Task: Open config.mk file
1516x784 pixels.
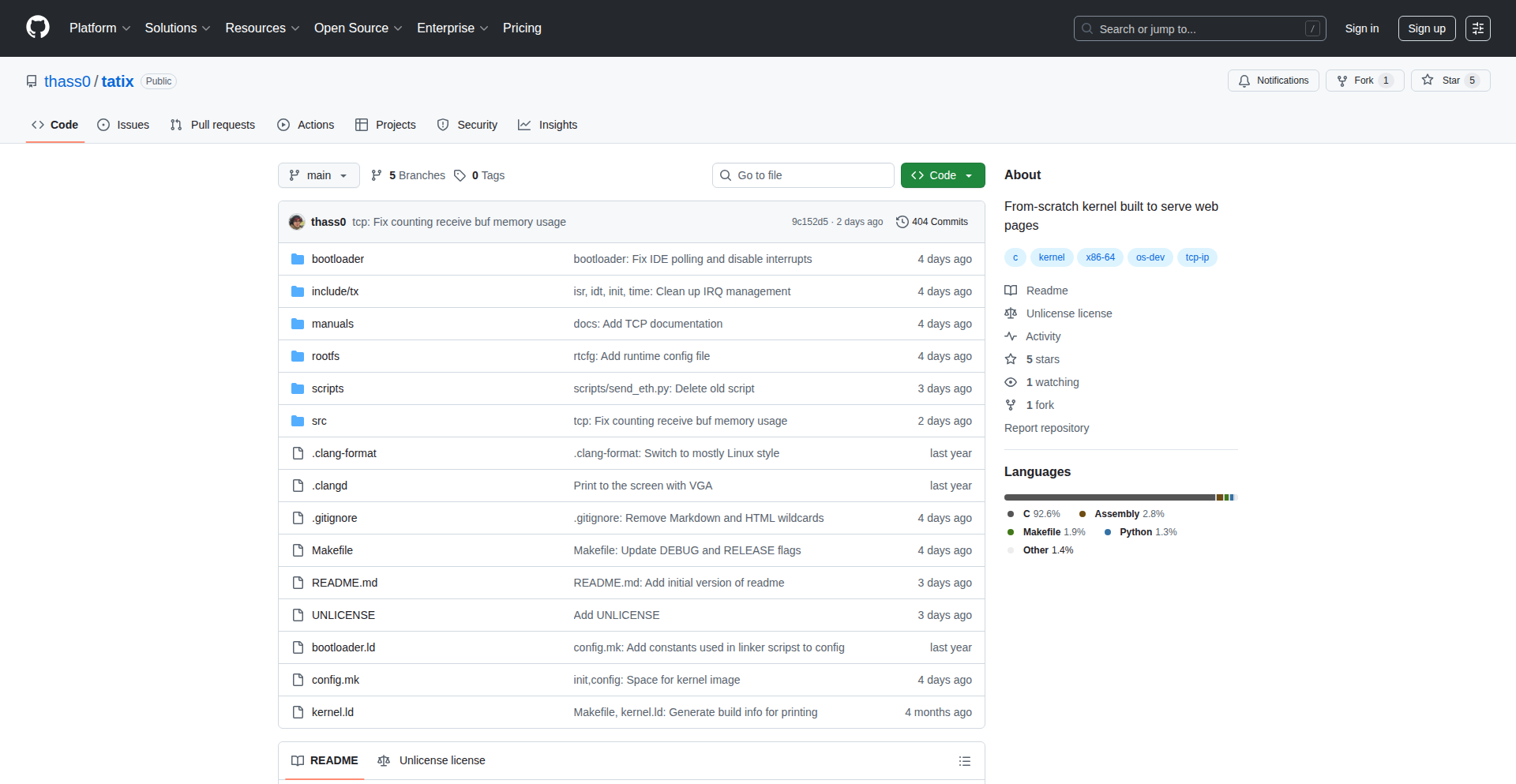Action: [x=336, y=680]
